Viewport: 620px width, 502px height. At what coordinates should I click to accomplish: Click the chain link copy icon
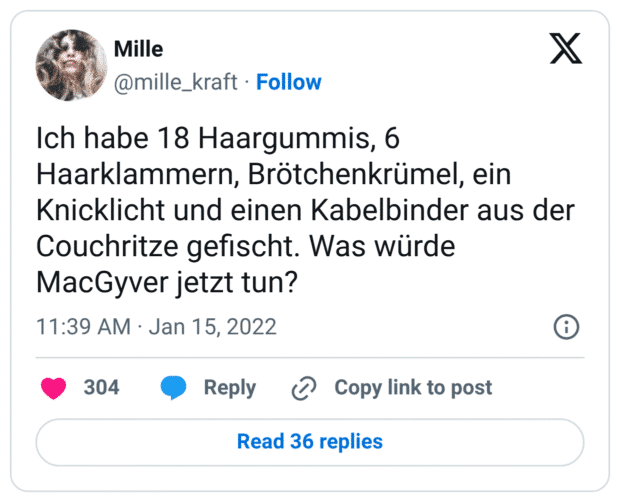pyautogui.click(x=303, y=388)
